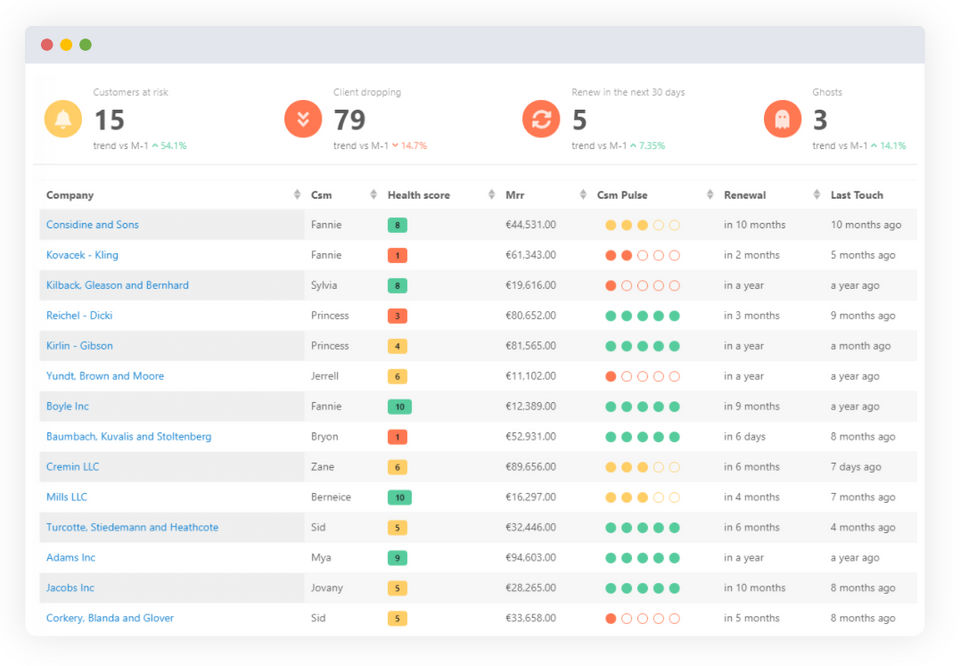Click the fourth green pulse dot for Jacobs Inc

pos(658,588)
